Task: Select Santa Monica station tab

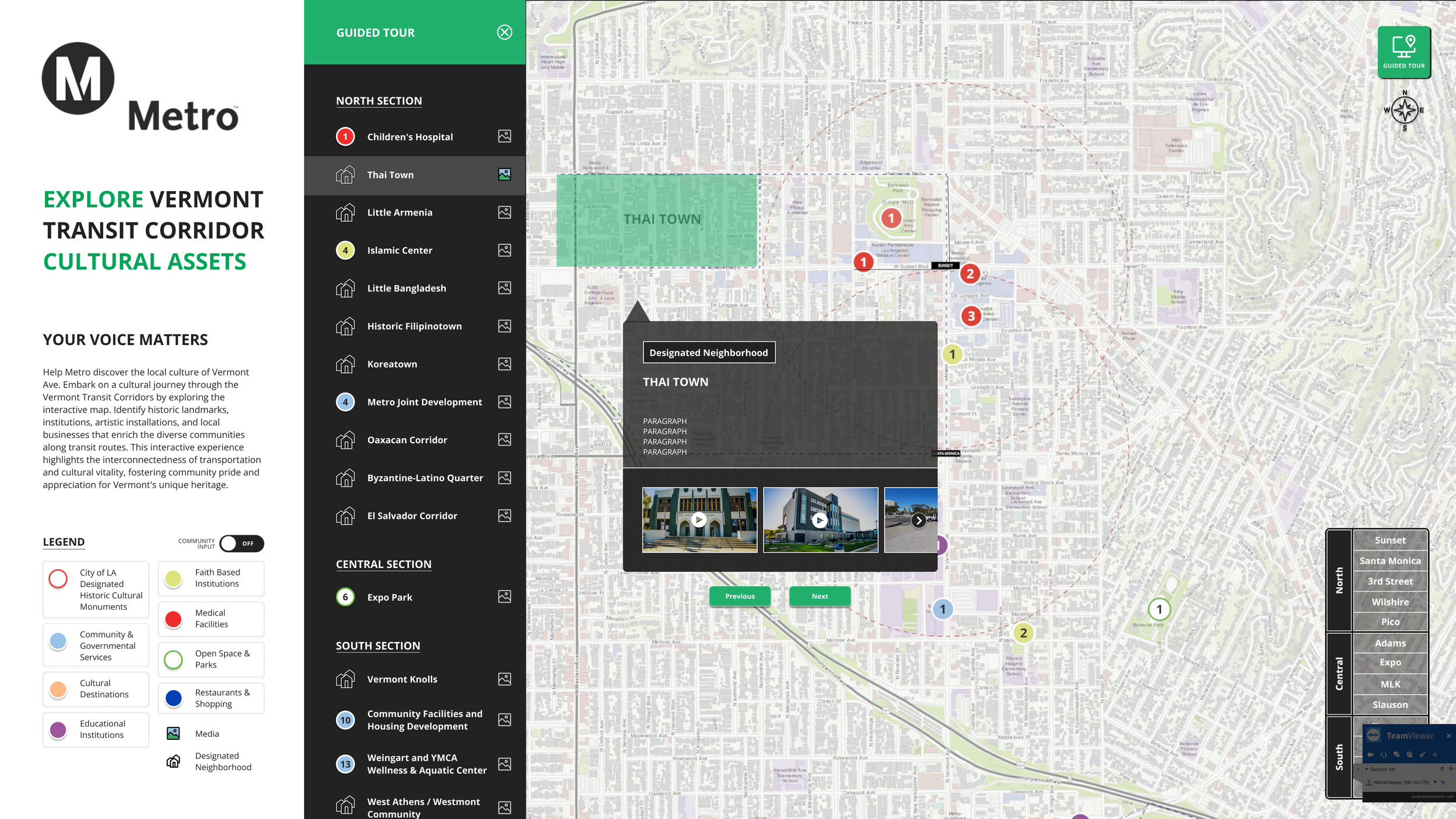Action: [x=1390, y=561]
